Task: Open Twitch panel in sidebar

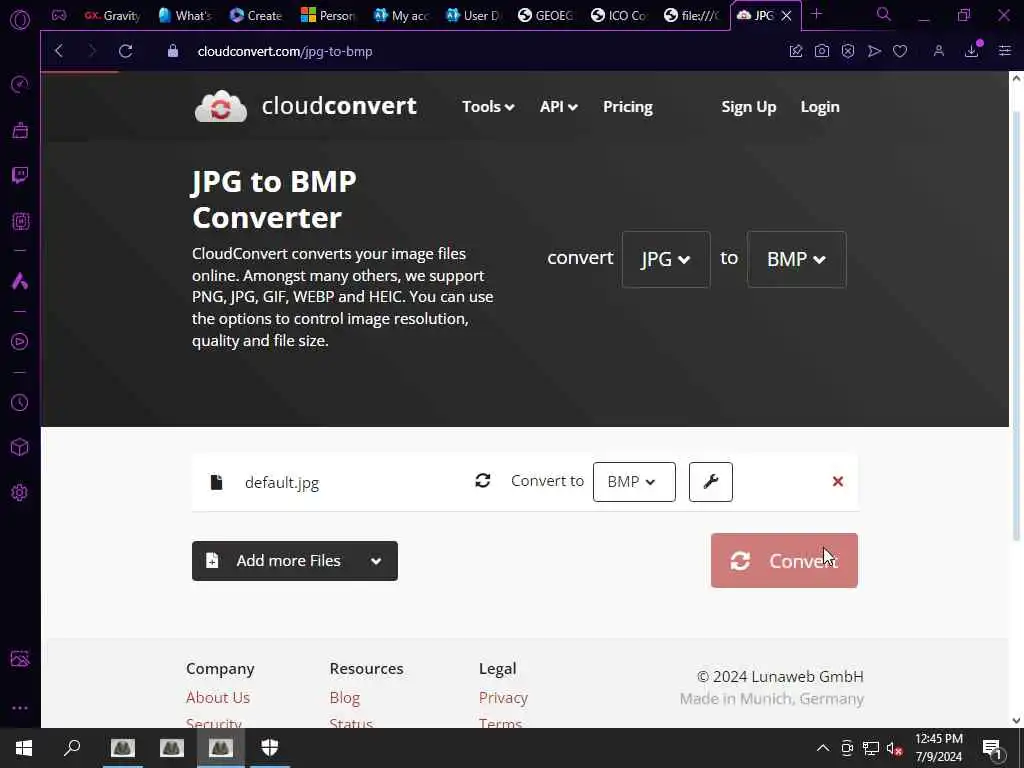Action: [20, 175]
